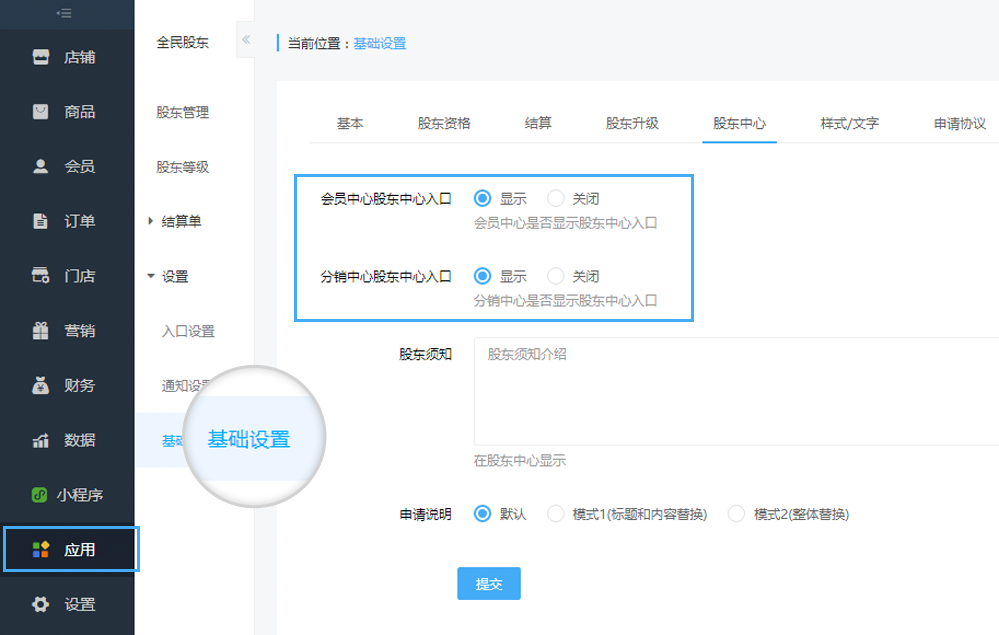Switch to the 样式/文字 tab
Viewport: 999px width, 635px height.
(849, 123)
